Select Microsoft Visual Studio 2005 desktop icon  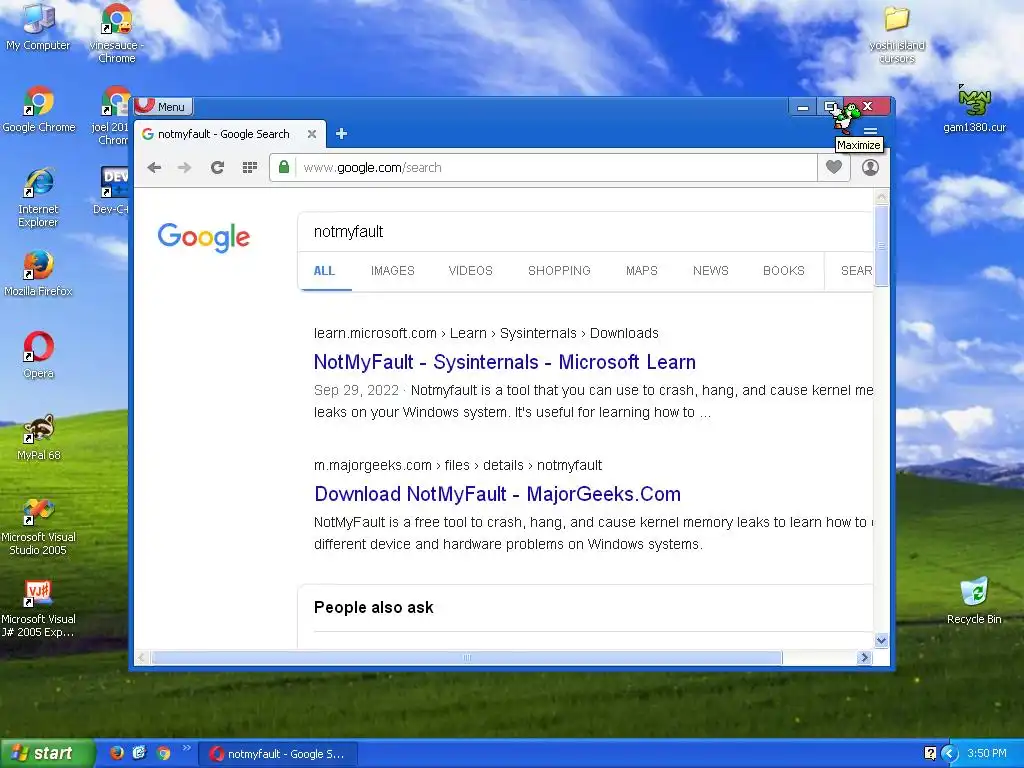click(38, 526)
